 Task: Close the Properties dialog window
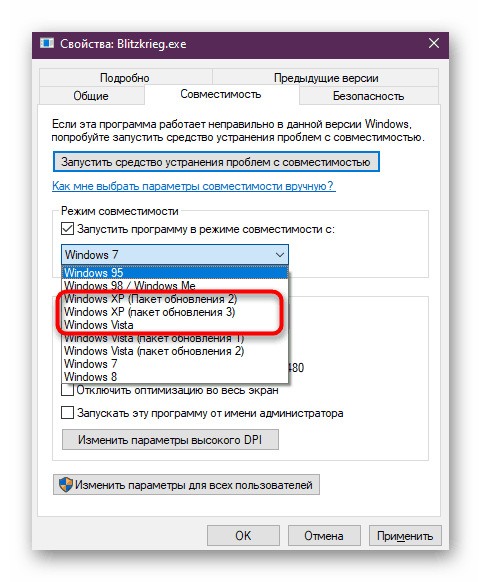(433, 43)
